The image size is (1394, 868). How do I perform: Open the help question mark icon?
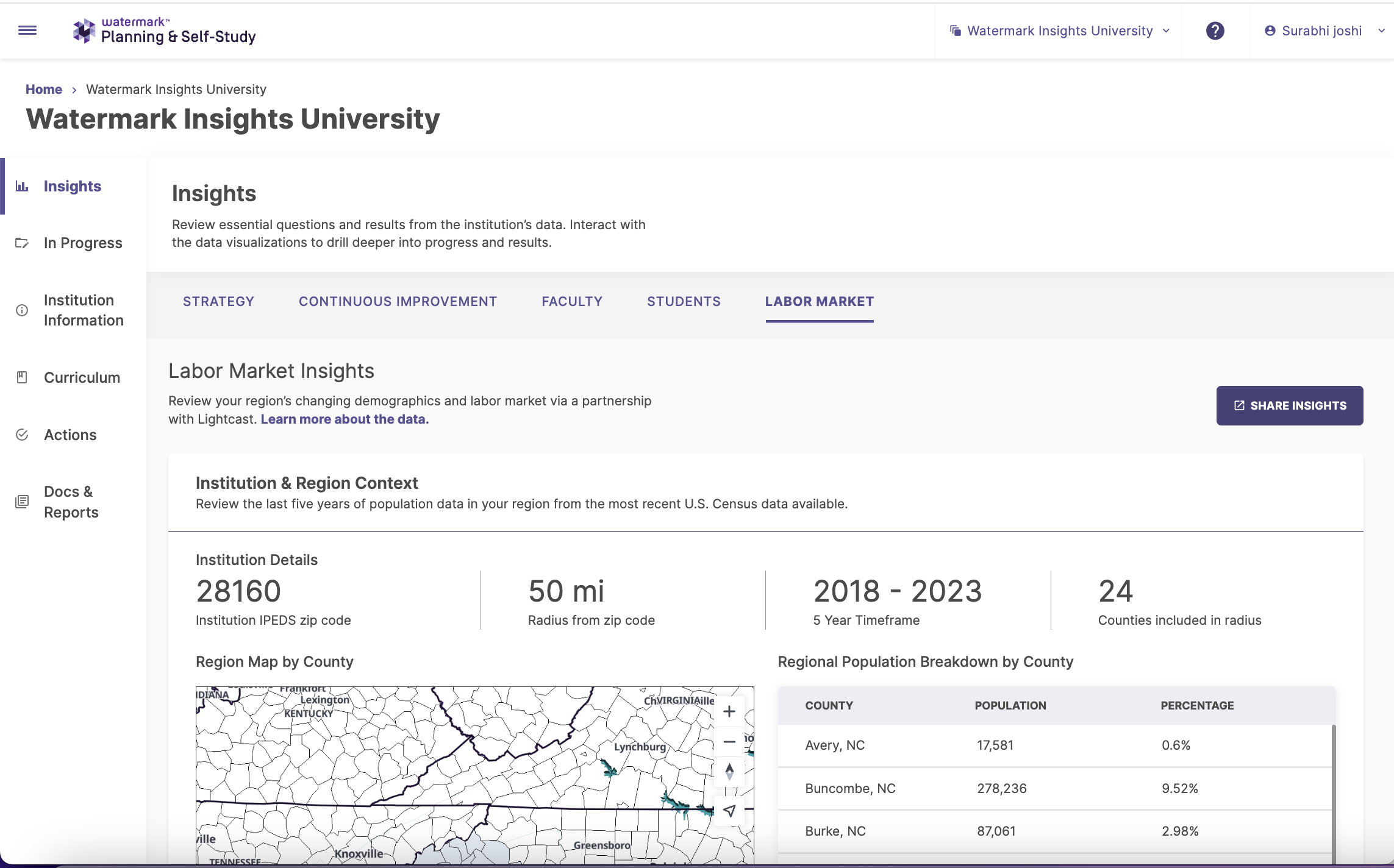point(1215,30)
